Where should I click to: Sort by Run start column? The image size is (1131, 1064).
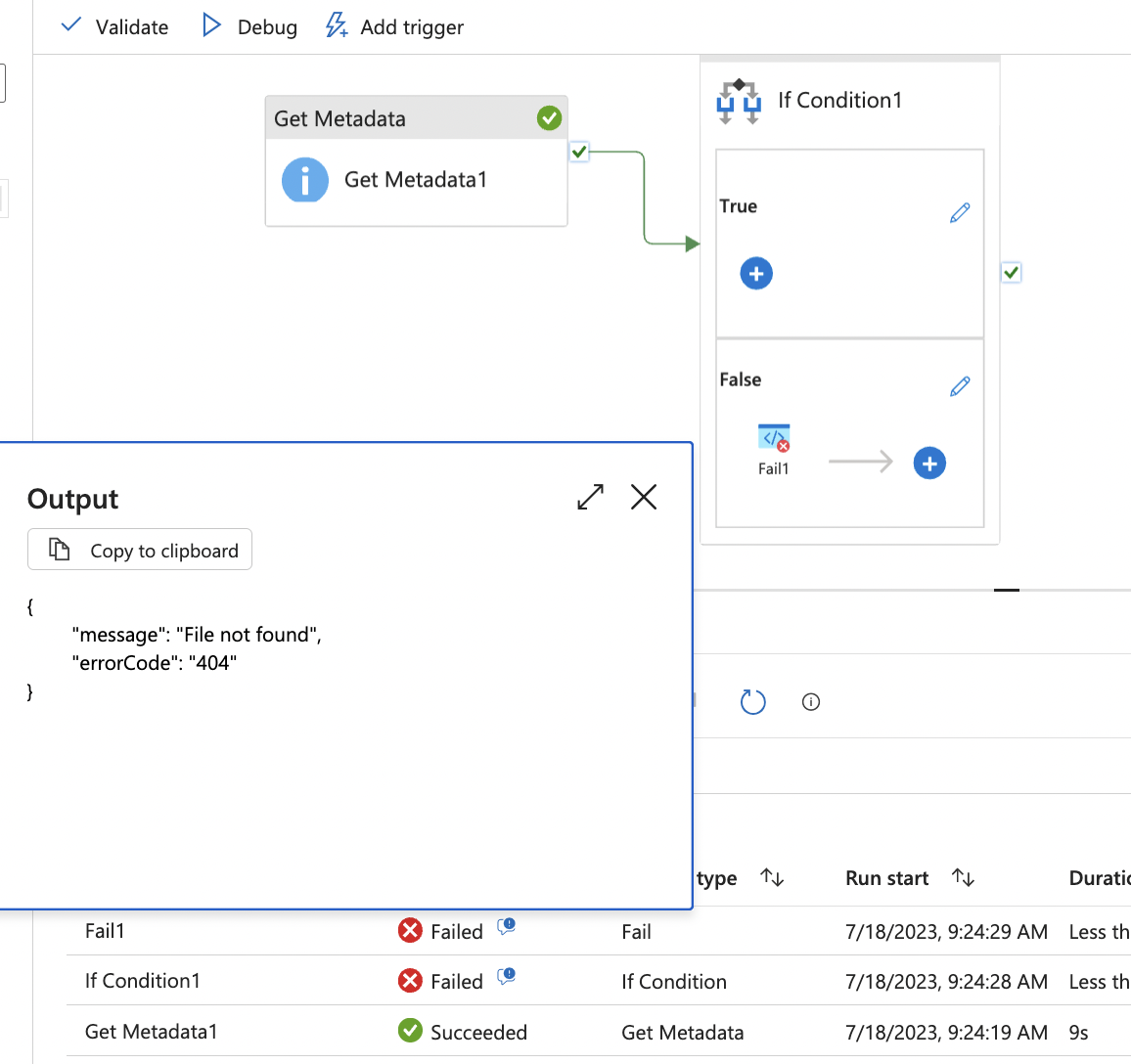tap(963, 877)
